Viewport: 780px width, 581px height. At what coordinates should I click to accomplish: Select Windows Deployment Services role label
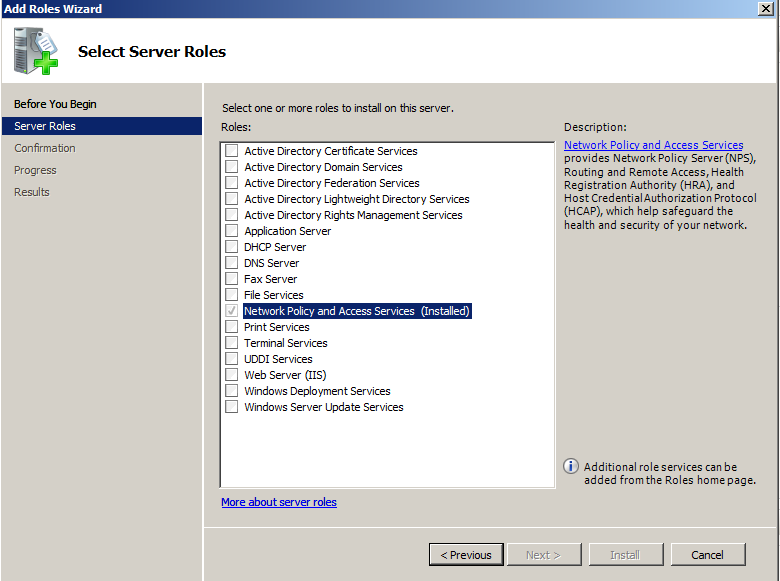[317, 391]
